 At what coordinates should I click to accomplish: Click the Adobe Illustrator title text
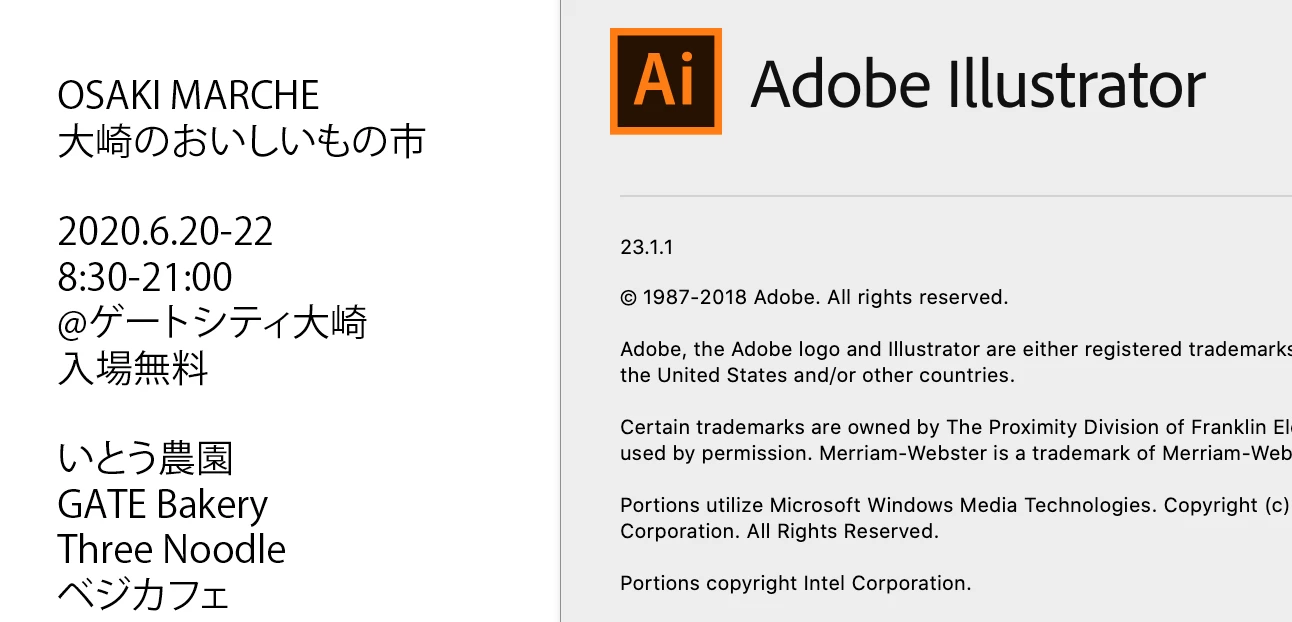(977, 84)
